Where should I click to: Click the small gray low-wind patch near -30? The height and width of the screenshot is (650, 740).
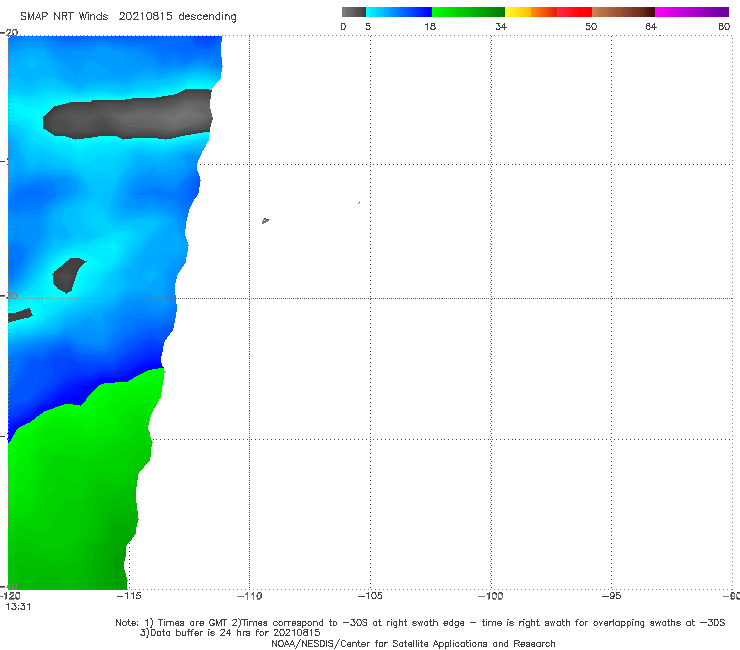click(68, 275)
